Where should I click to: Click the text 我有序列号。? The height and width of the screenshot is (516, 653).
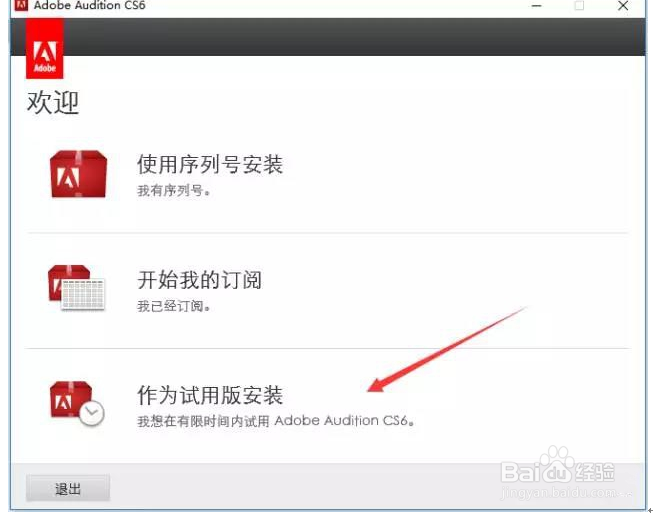click(174, 191)
